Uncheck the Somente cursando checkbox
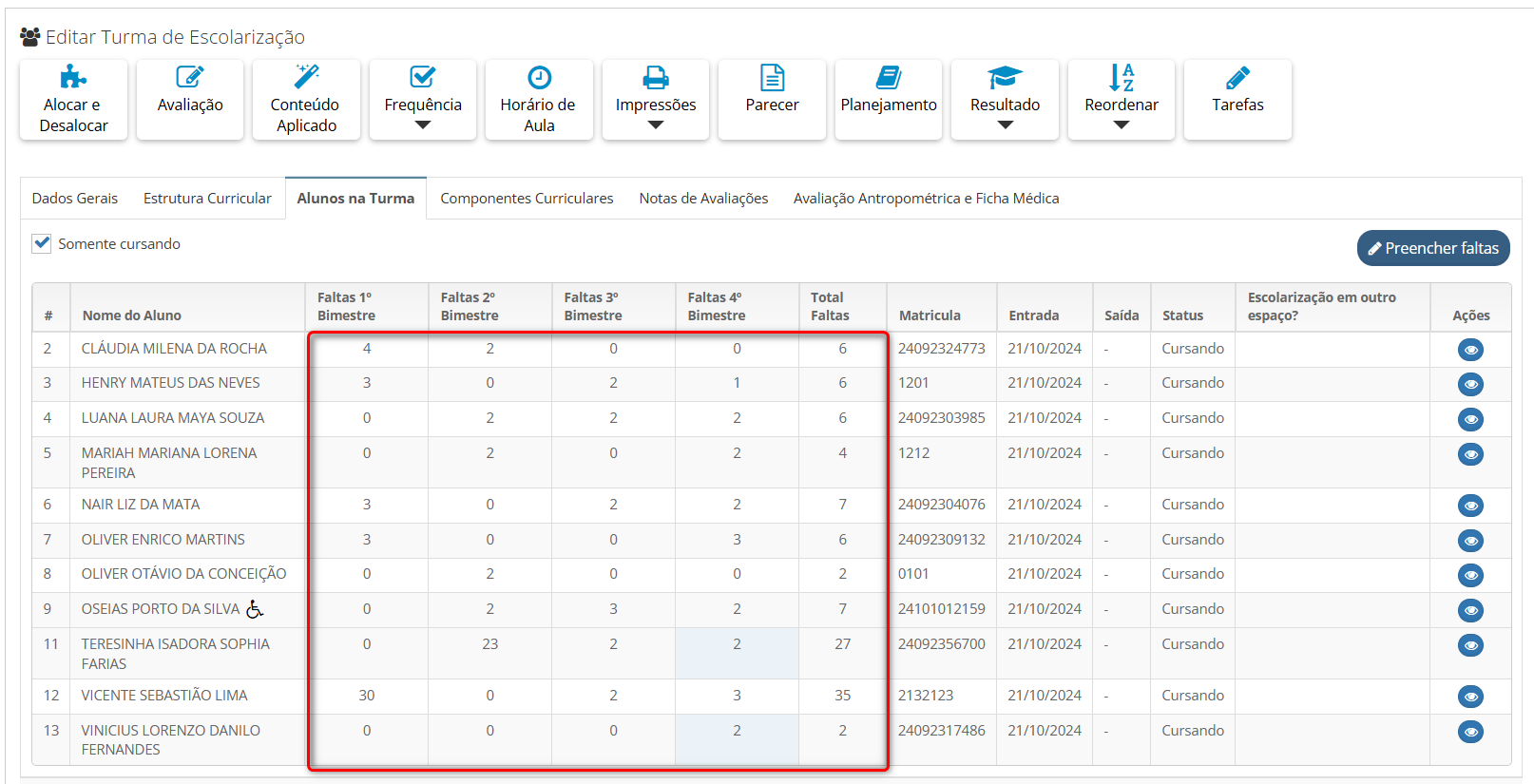Viewport: 1534px width, 784px height. pyautogui.click(x=42, y=243)
